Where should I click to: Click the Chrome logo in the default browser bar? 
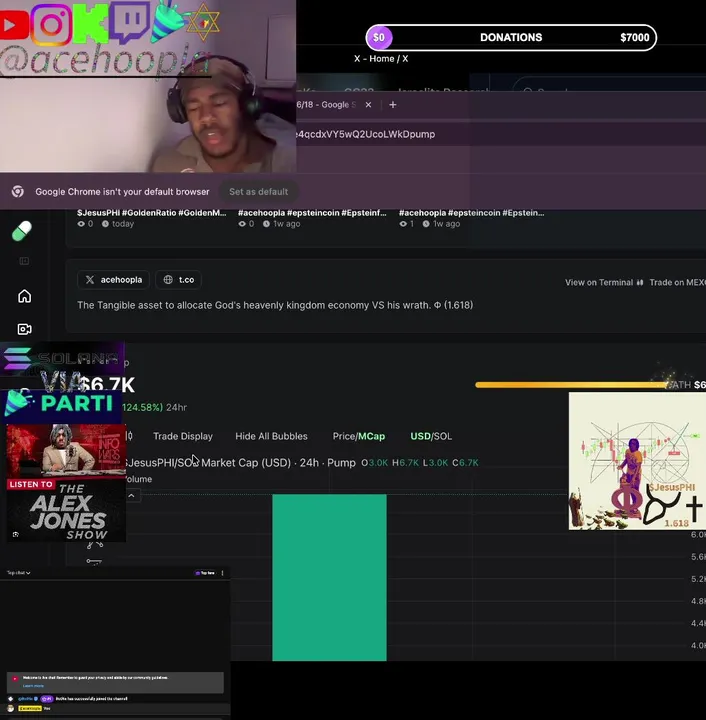tap(18, 191)
